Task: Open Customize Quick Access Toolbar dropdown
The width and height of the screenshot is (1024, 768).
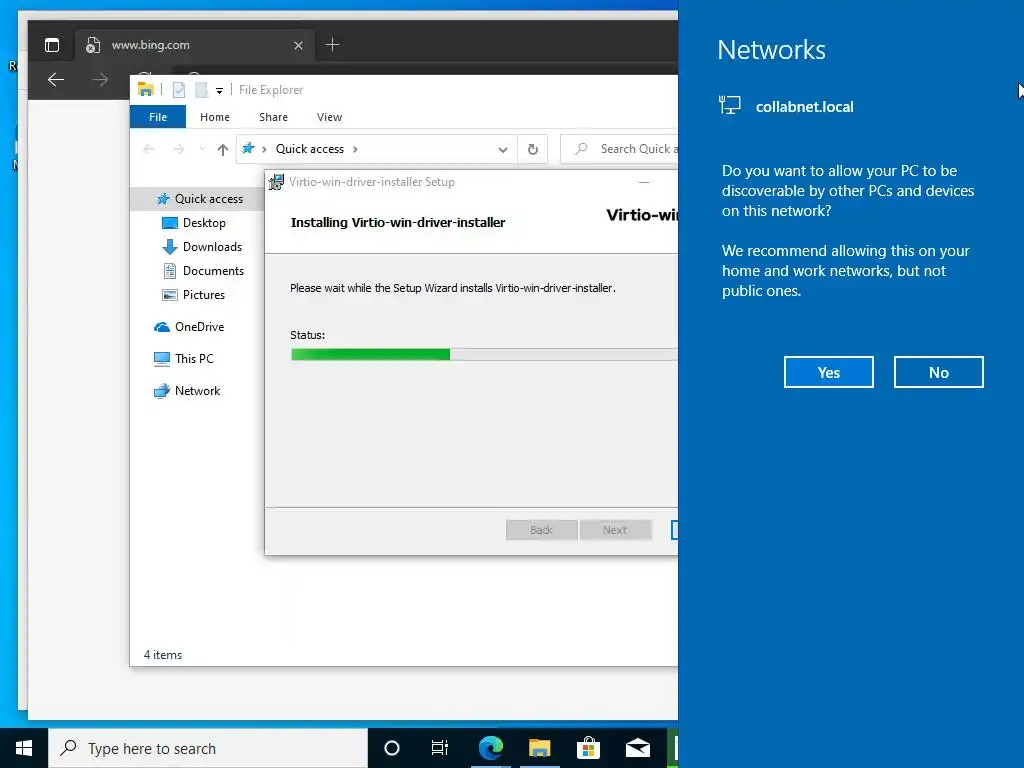Action: (x=219, y=90)
